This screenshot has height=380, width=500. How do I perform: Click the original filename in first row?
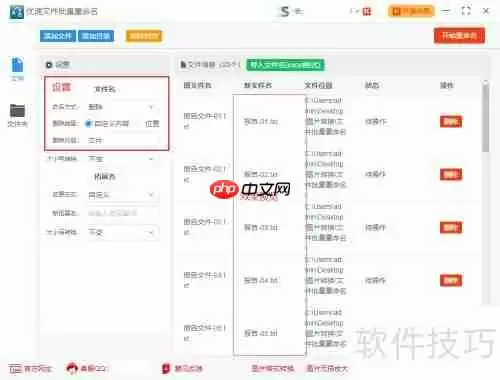205,121
